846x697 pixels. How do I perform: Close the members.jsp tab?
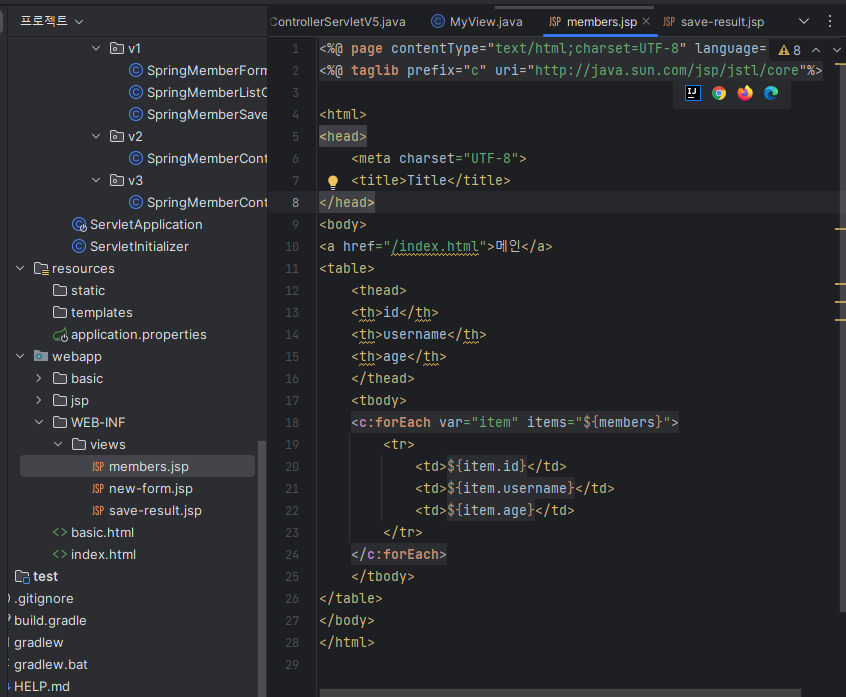(x=646, y=21)
